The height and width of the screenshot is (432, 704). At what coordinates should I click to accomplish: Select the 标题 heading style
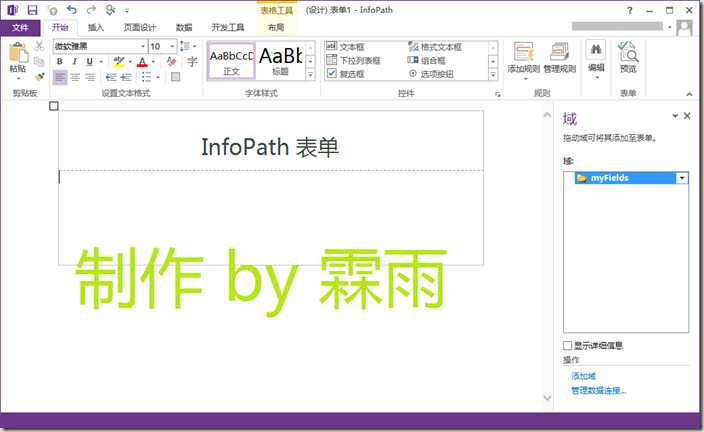(280, 62)
